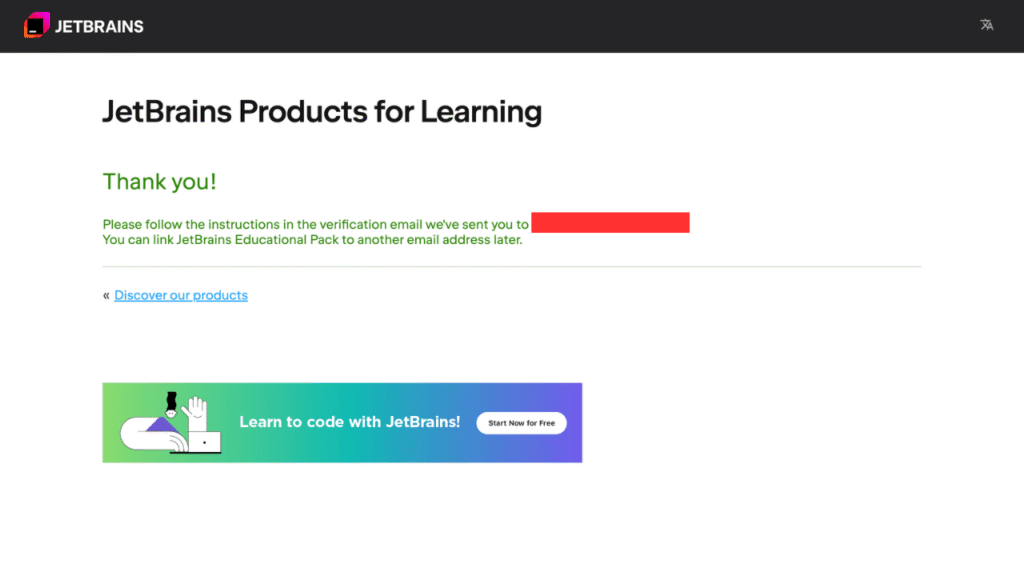Screen dimensions: 1024x576
Task: Click the purple right edge of banner
Action: (x=574, y=422)
